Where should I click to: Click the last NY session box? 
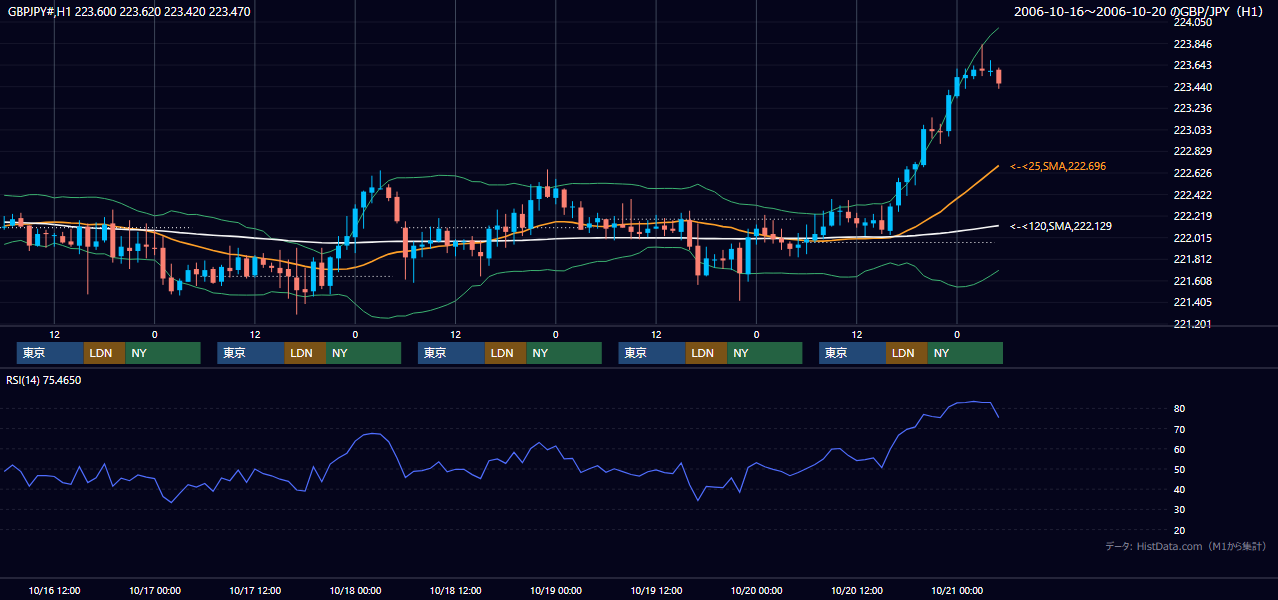pyautogui.click(x=965, y=353)
